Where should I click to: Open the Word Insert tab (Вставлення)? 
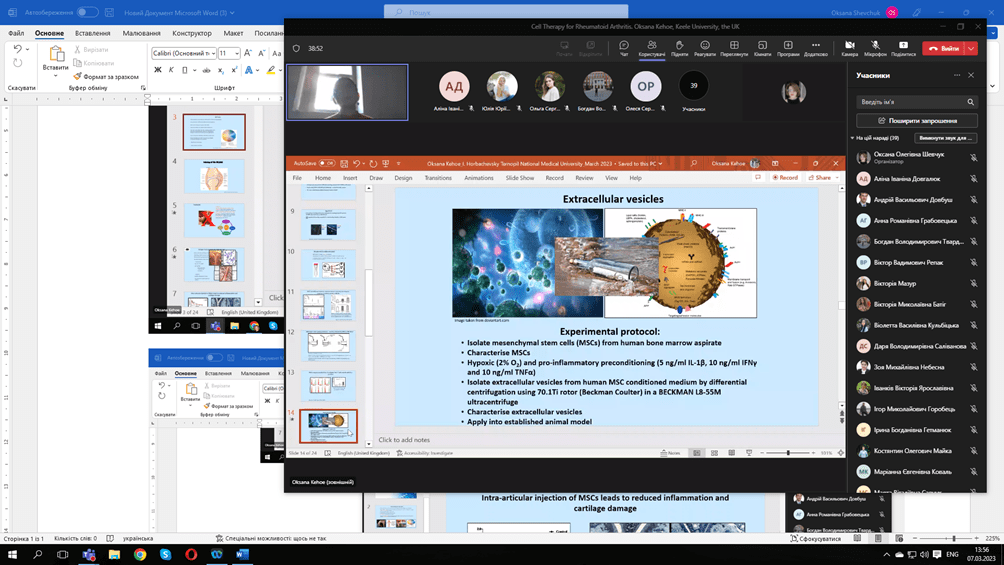(x=93, y=33)
